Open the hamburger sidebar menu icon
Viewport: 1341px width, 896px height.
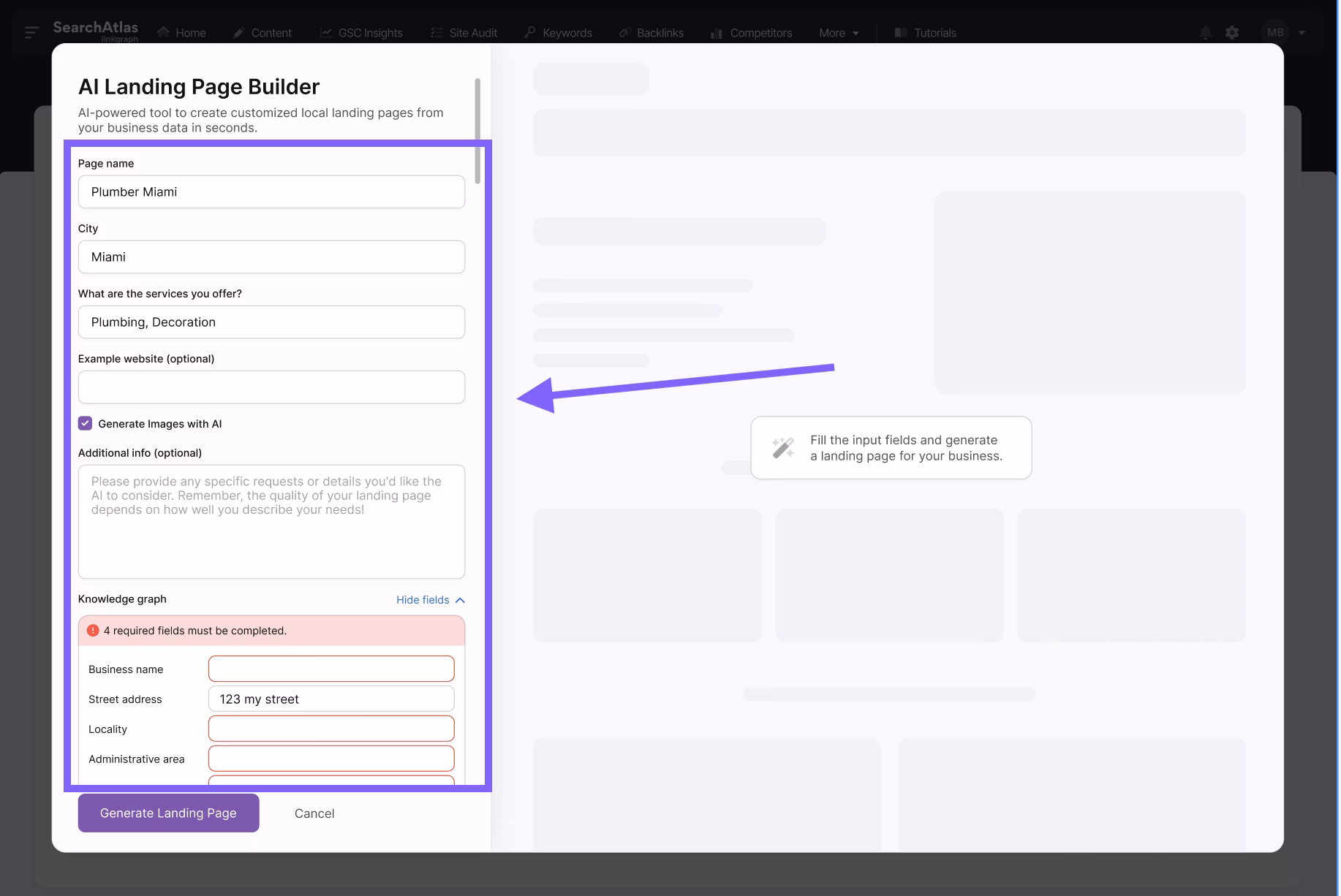click(31, 32)
